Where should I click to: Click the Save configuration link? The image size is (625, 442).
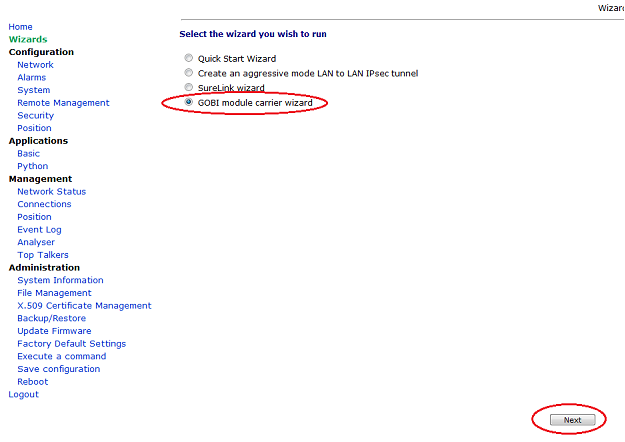58,369
